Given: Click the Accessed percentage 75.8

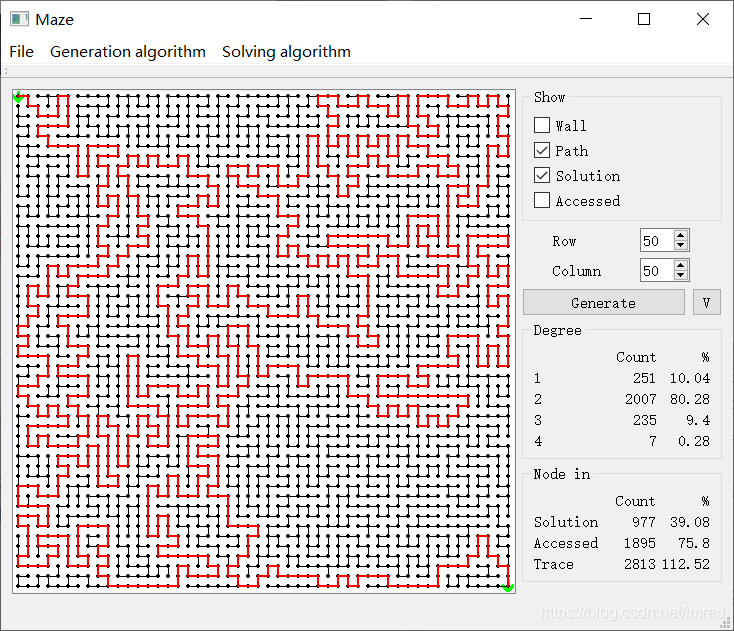Looking at the screenshot, I should tap(694, 543).
